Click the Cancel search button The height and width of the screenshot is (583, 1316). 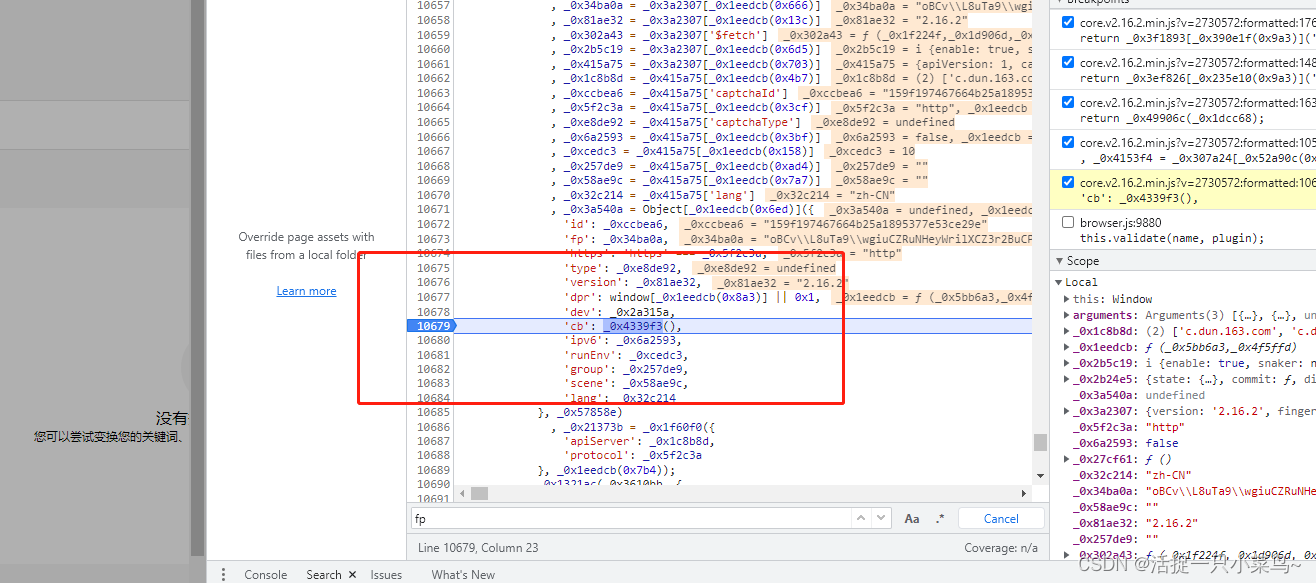coord(1000,518)
